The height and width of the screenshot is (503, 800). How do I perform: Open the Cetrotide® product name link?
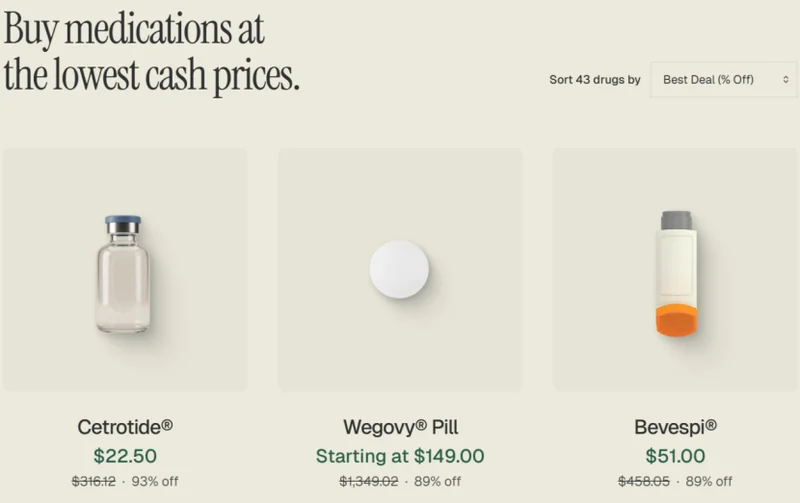coord(125,427)
